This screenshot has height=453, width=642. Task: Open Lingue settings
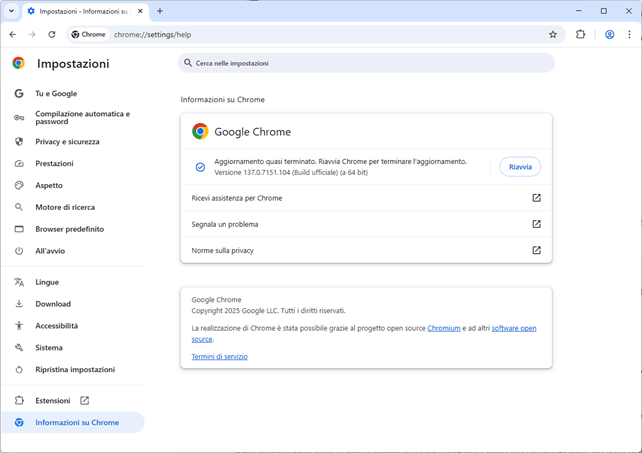point(47,282)
